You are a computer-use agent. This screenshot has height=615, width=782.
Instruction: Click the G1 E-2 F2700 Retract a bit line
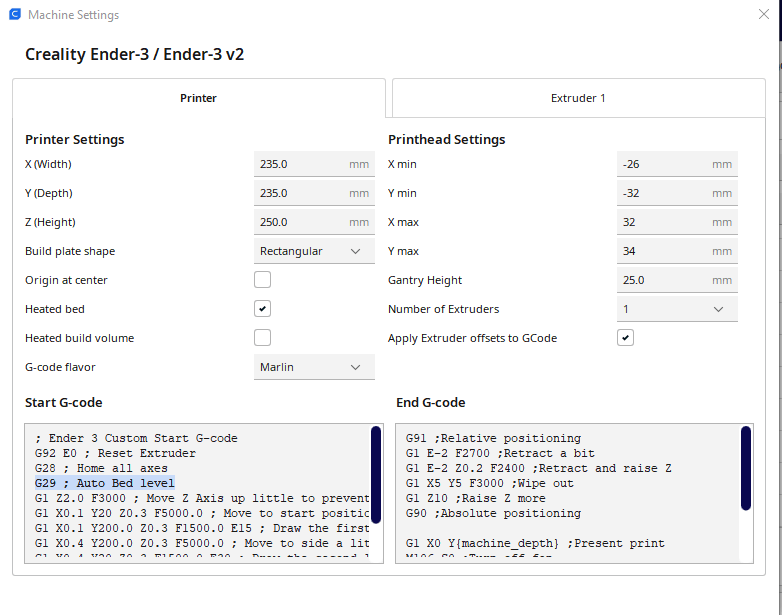pos(500,453)
